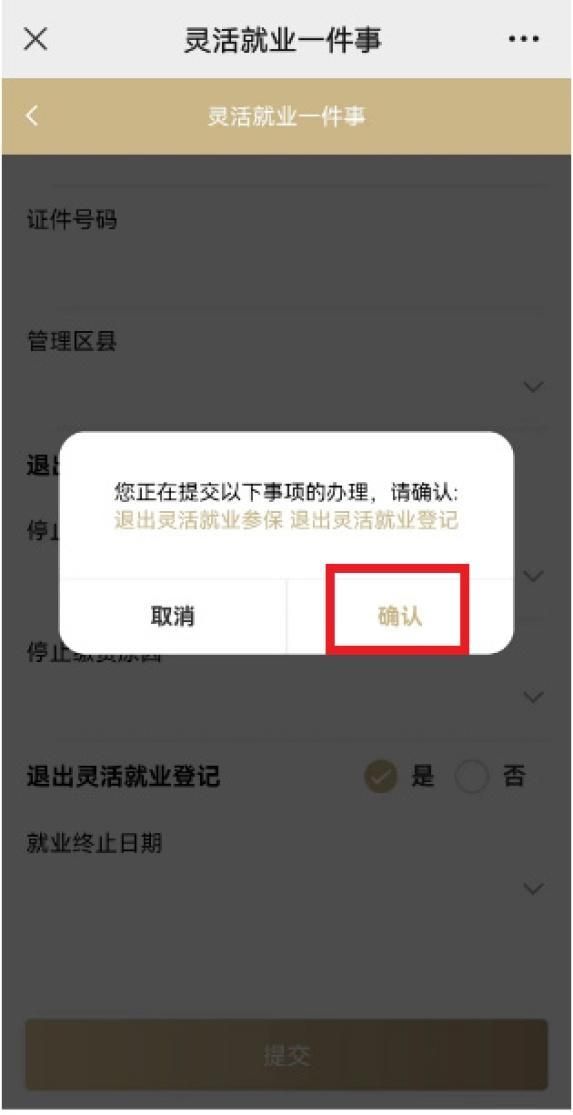This screenshot has width=573, height=1115.
Task: Tap the X close icon at top left
Action: (x=36, y=39)
